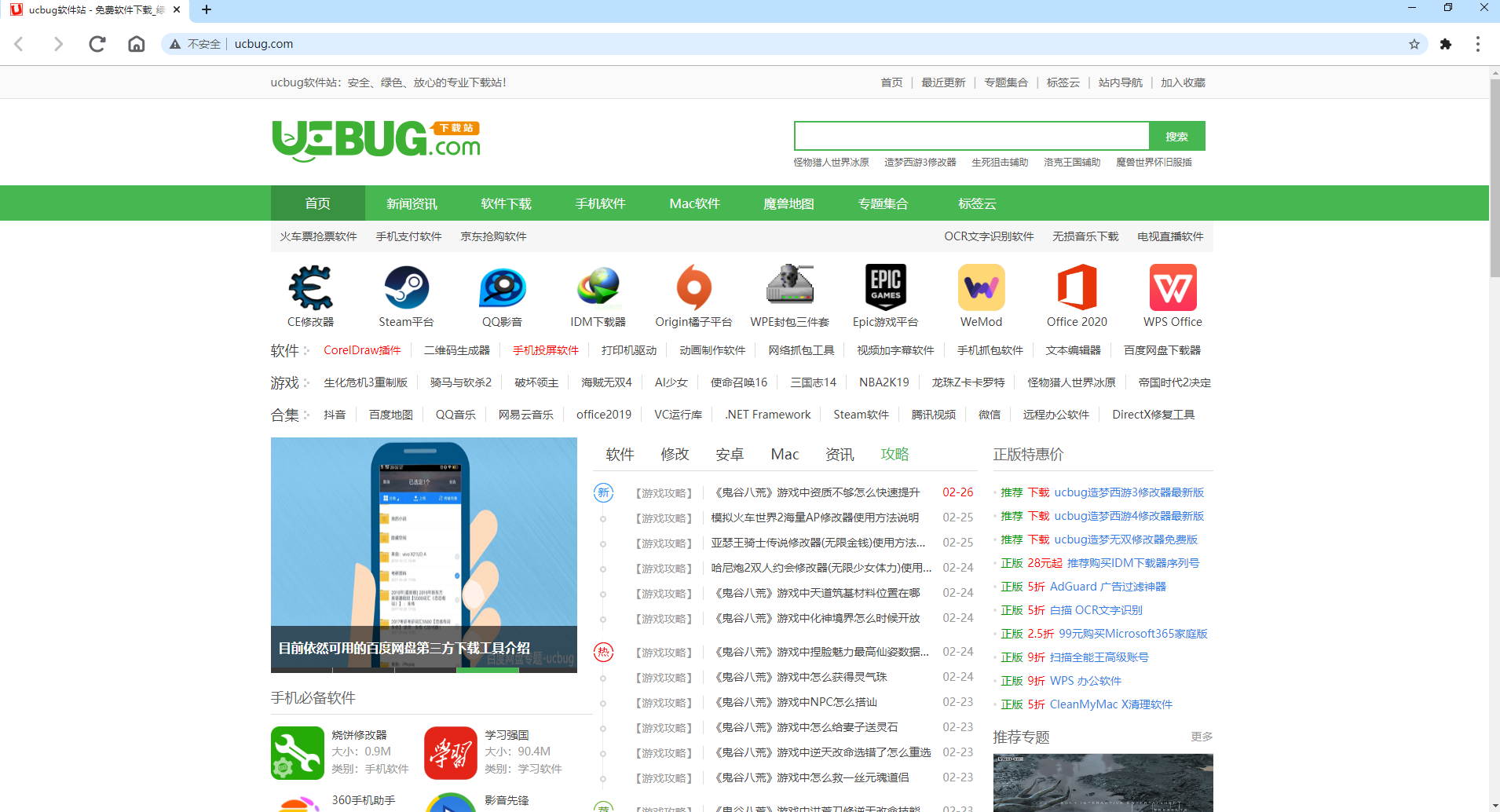Click the 不安全 site security warning
The image size is (1500, 812).
click(196, 44)
